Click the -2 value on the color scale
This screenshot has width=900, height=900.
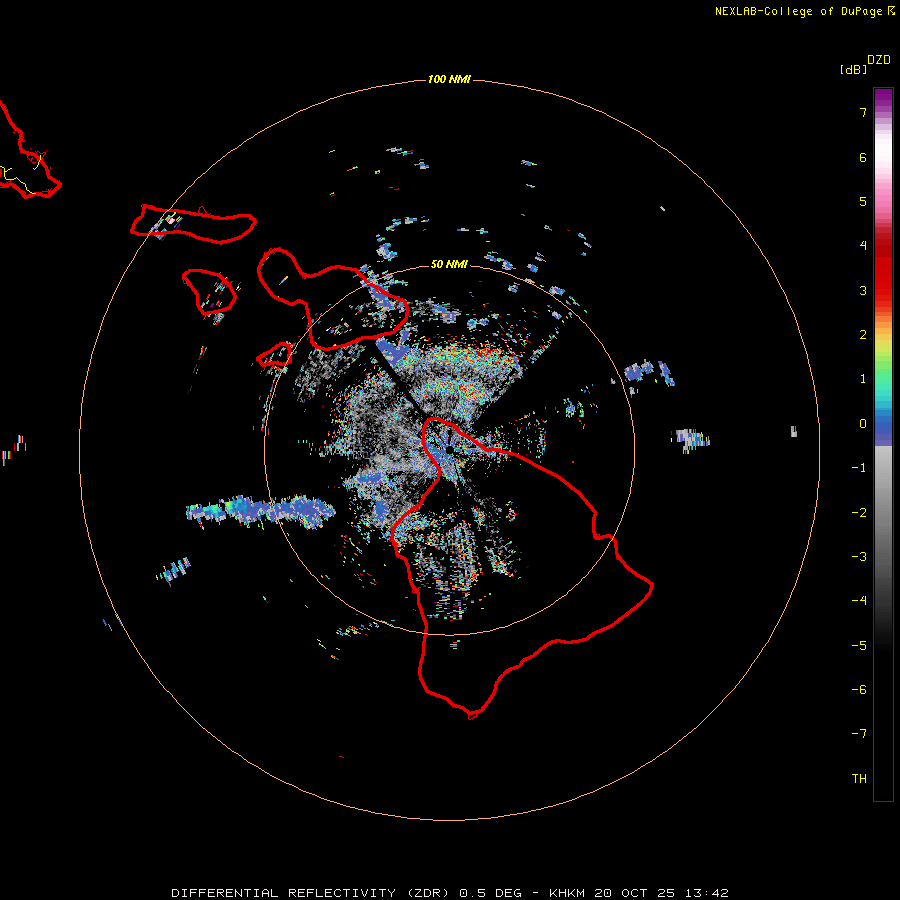pyautogui.click(x=859, y=513)
